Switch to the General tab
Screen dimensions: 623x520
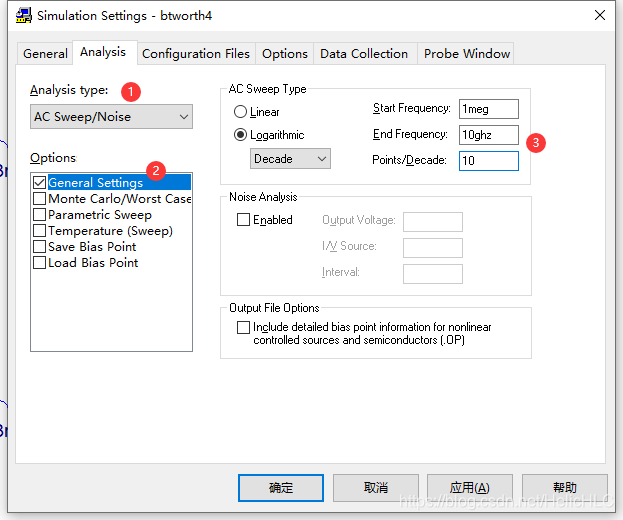point(45,54)
